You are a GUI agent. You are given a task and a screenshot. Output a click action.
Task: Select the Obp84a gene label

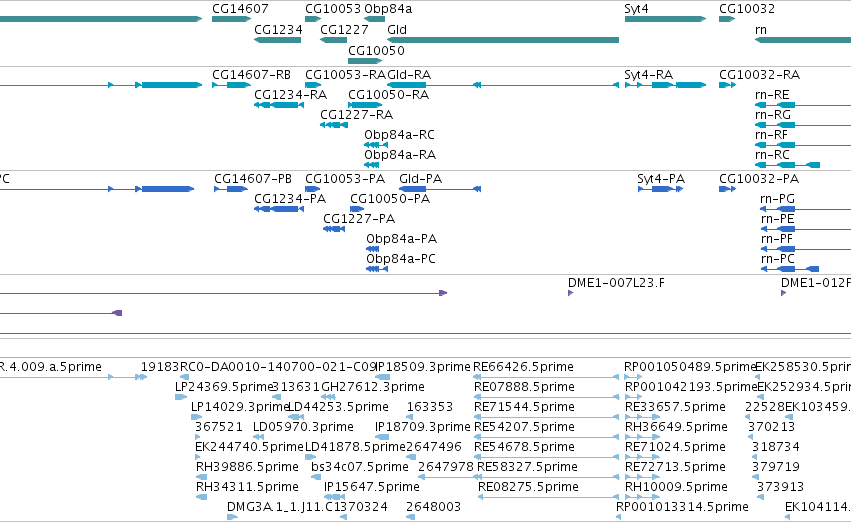(x=388, y=9)
